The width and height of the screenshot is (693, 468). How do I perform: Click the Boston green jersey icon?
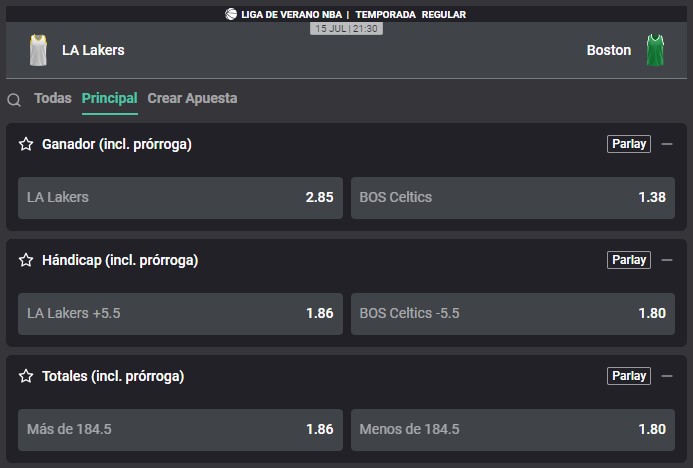point(655,50)
